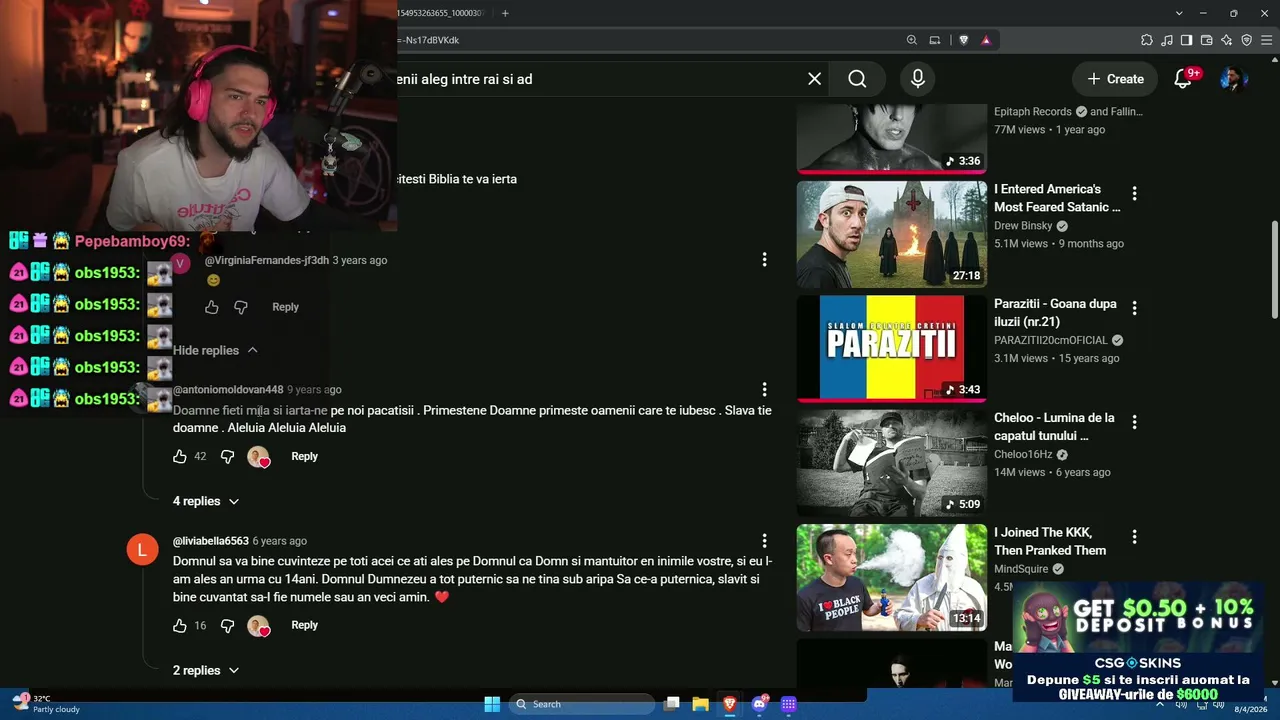Open the Epitaph Records video thumbnail
Image resolution: width=1280 pixels, height=720 pixels.
(x=891, y=138)
